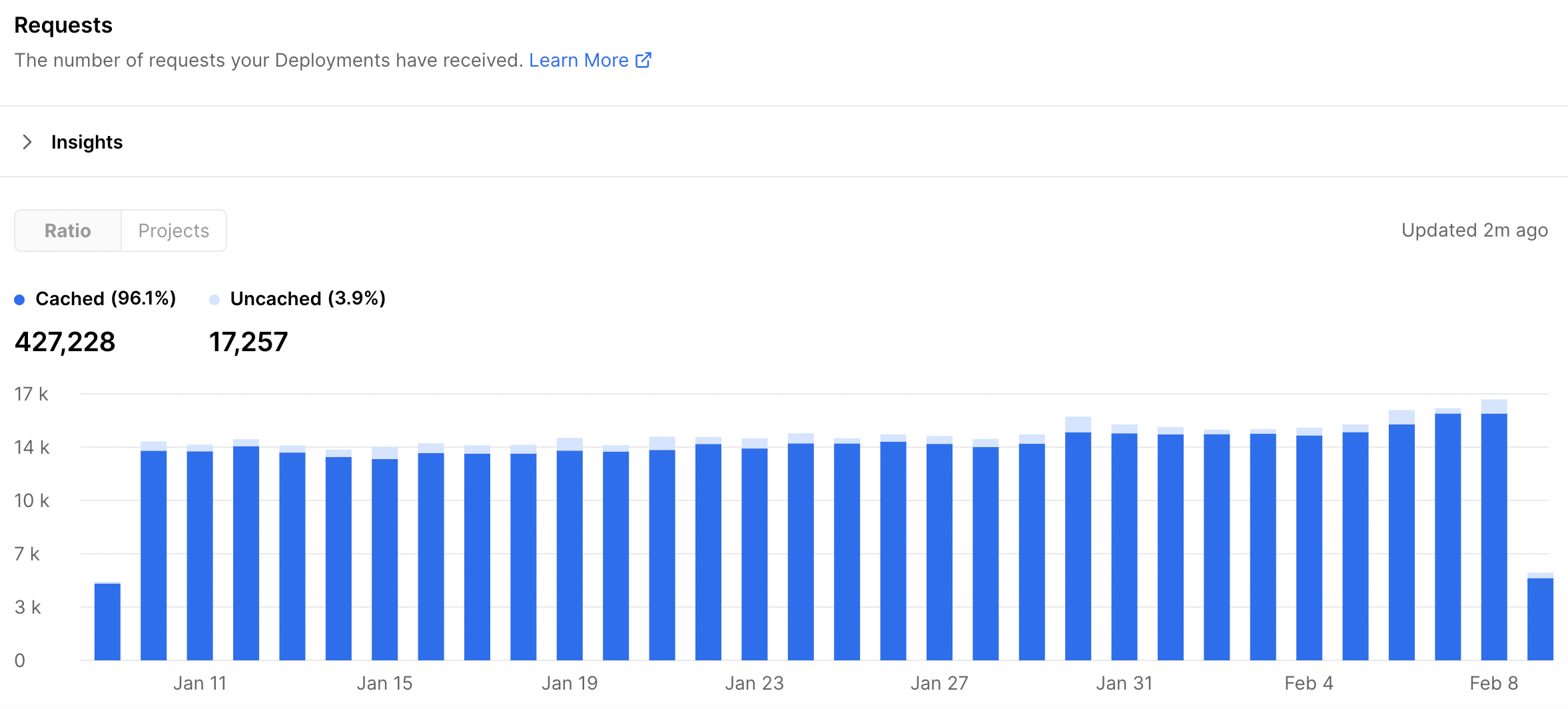Select the 17,257 uncached requests total

(x=248, y=342)
